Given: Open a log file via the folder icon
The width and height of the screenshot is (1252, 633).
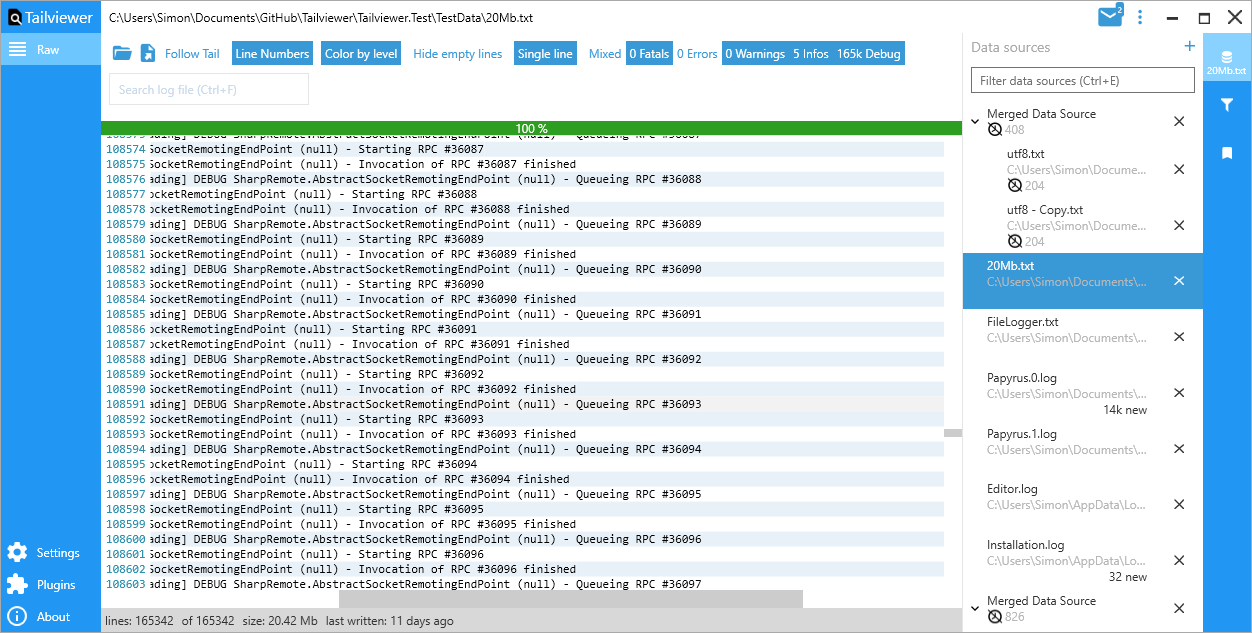Looking at the screenshot, I should (x=121, y=53).
